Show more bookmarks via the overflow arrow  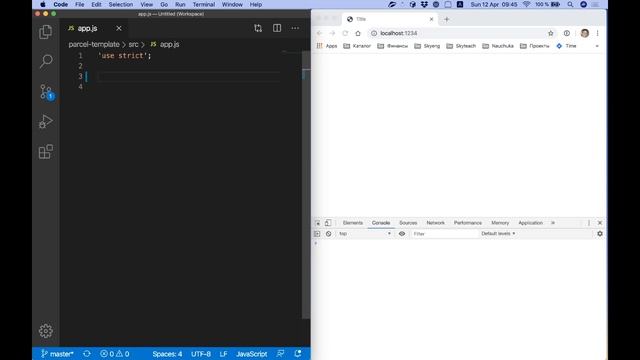[x=597, y=46]
